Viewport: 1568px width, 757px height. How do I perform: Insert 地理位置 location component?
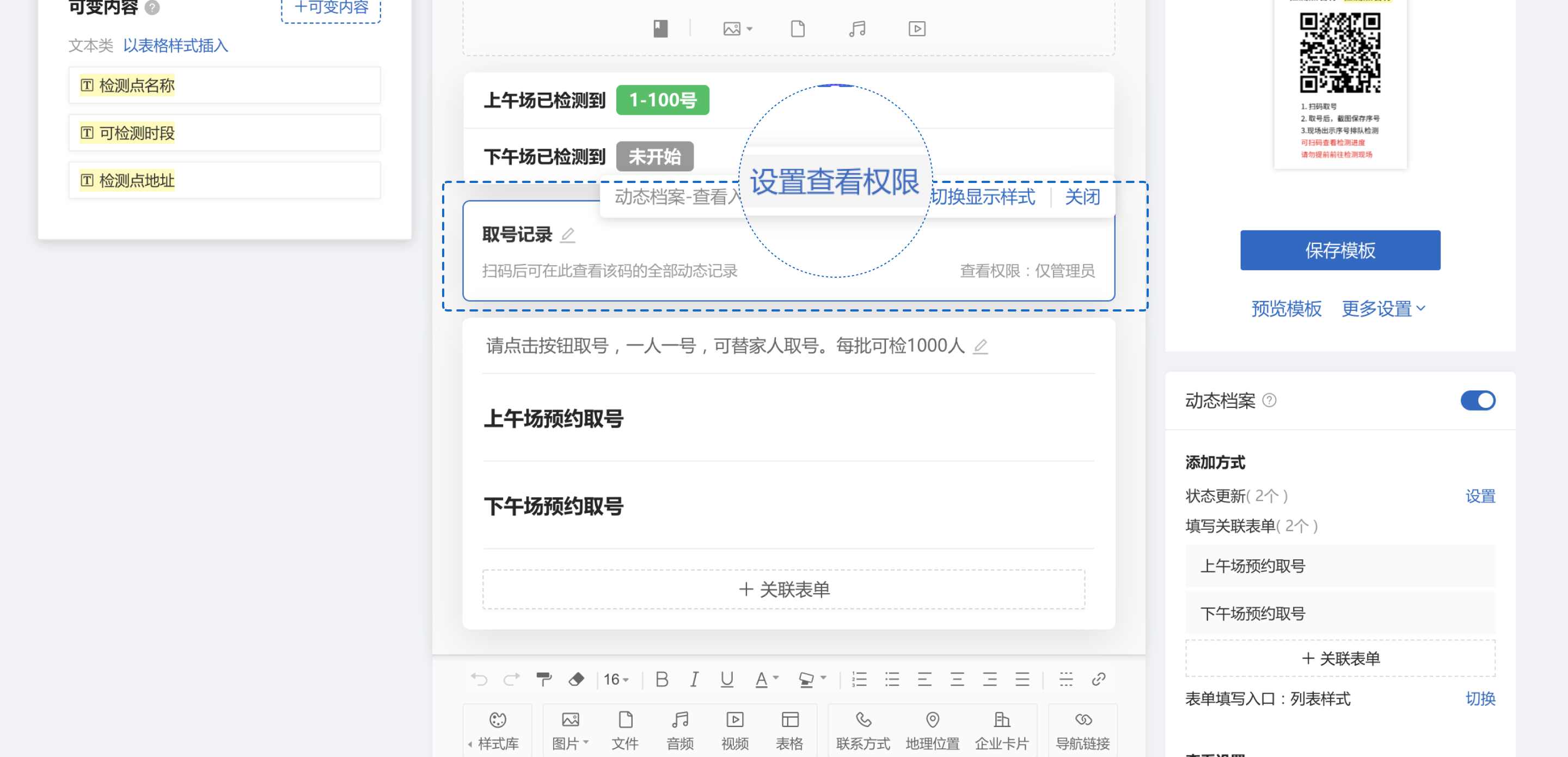932,730
